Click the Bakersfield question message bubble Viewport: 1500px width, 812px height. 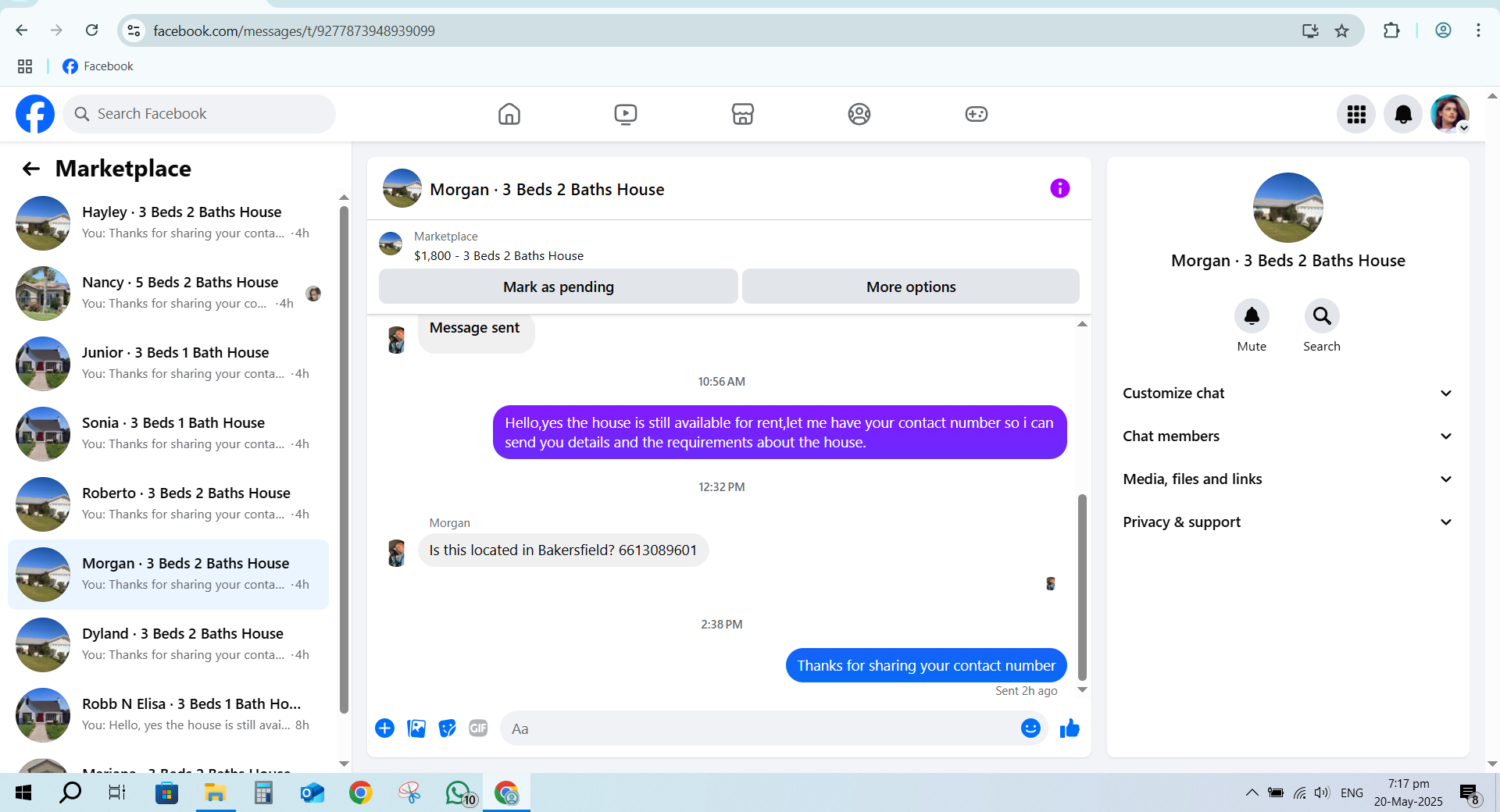pos(562,550)
